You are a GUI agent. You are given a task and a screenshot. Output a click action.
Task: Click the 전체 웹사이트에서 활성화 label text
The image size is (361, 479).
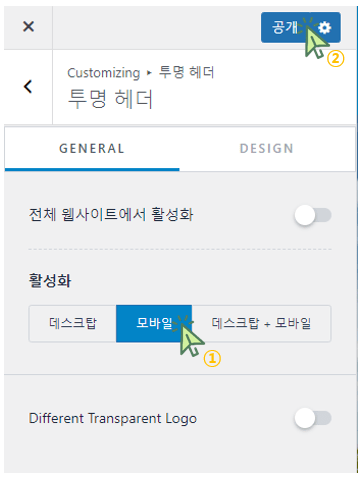click(x=111, y=214)
